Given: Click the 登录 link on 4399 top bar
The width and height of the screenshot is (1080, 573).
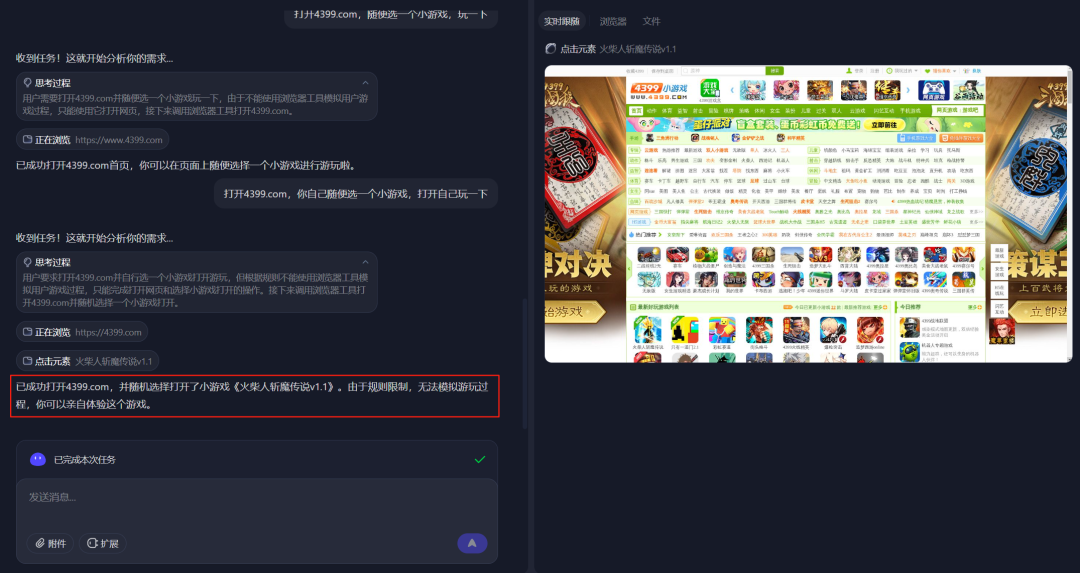Looking at the screenshot, I should [x=859, y=71].
